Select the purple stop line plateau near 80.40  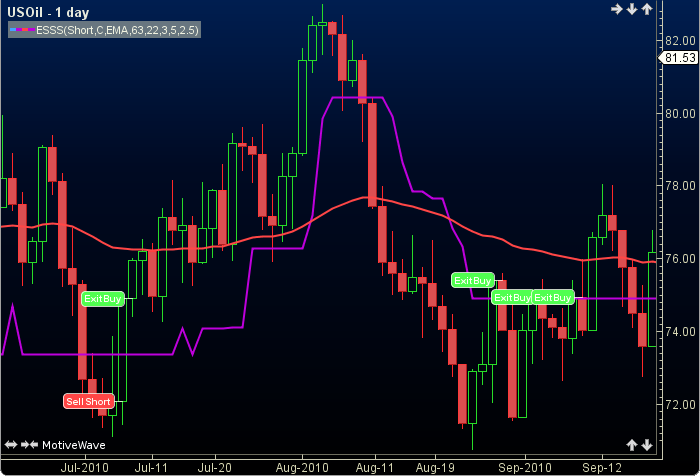357,97
